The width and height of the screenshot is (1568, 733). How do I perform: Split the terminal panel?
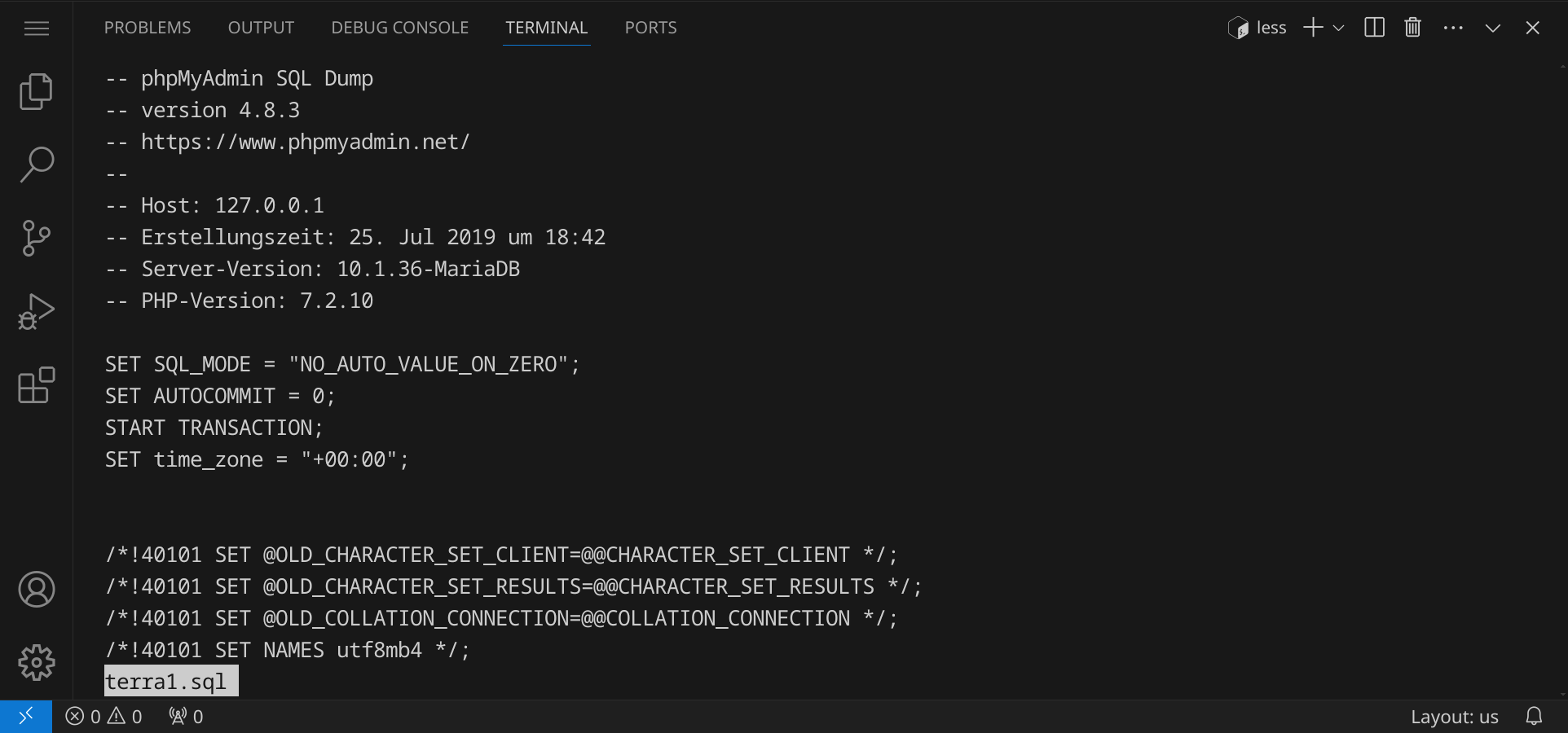click(x=1374, y=28)
